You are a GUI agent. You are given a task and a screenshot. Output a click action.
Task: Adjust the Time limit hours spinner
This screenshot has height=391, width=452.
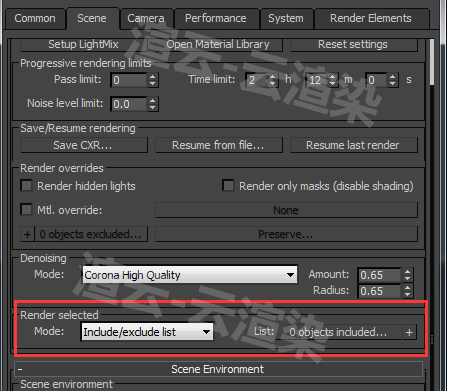coord(272,80)
